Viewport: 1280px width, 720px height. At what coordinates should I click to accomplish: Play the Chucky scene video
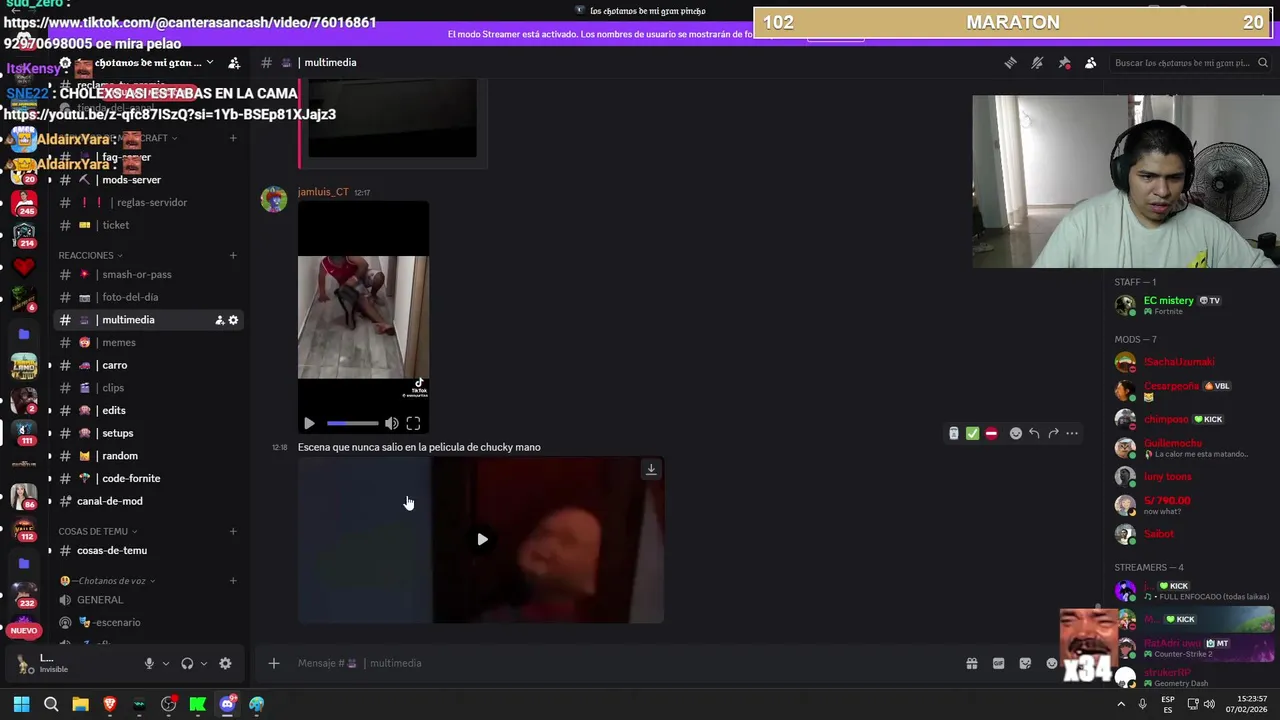click(x=482, y=540)
